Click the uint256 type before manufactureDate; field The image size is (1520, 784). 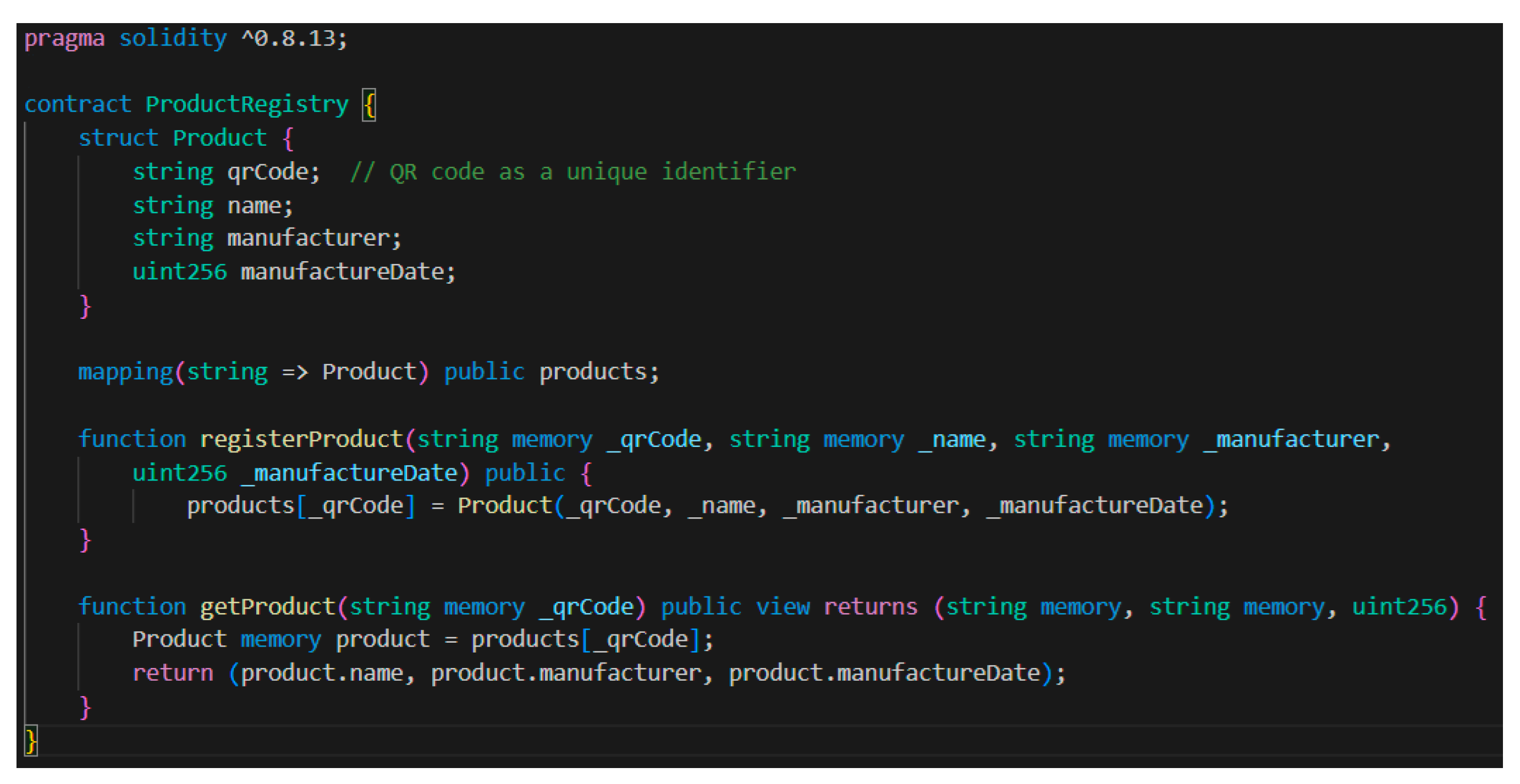(x=179, y=272)
